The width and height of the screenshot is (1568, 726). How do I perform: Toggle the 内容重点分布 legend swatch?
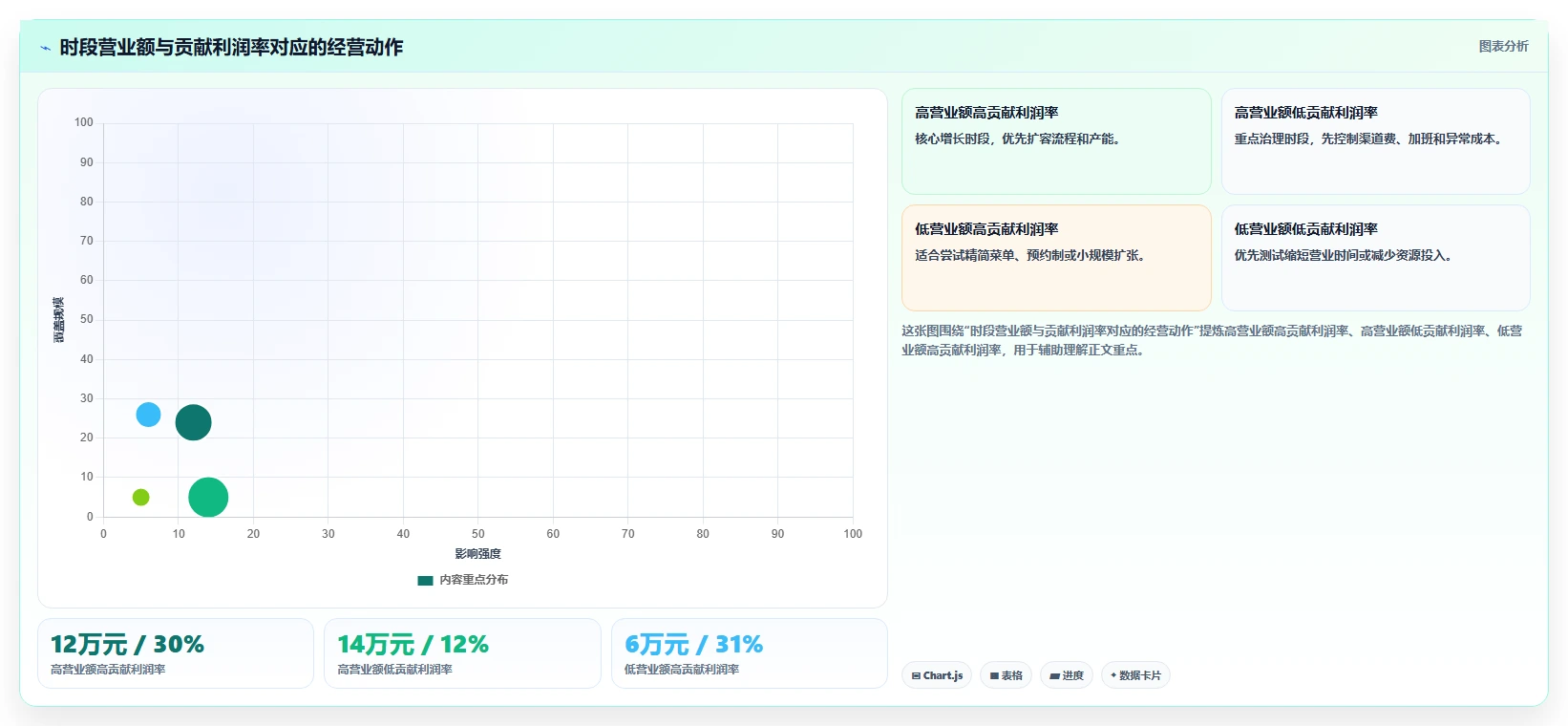(425, 580)
